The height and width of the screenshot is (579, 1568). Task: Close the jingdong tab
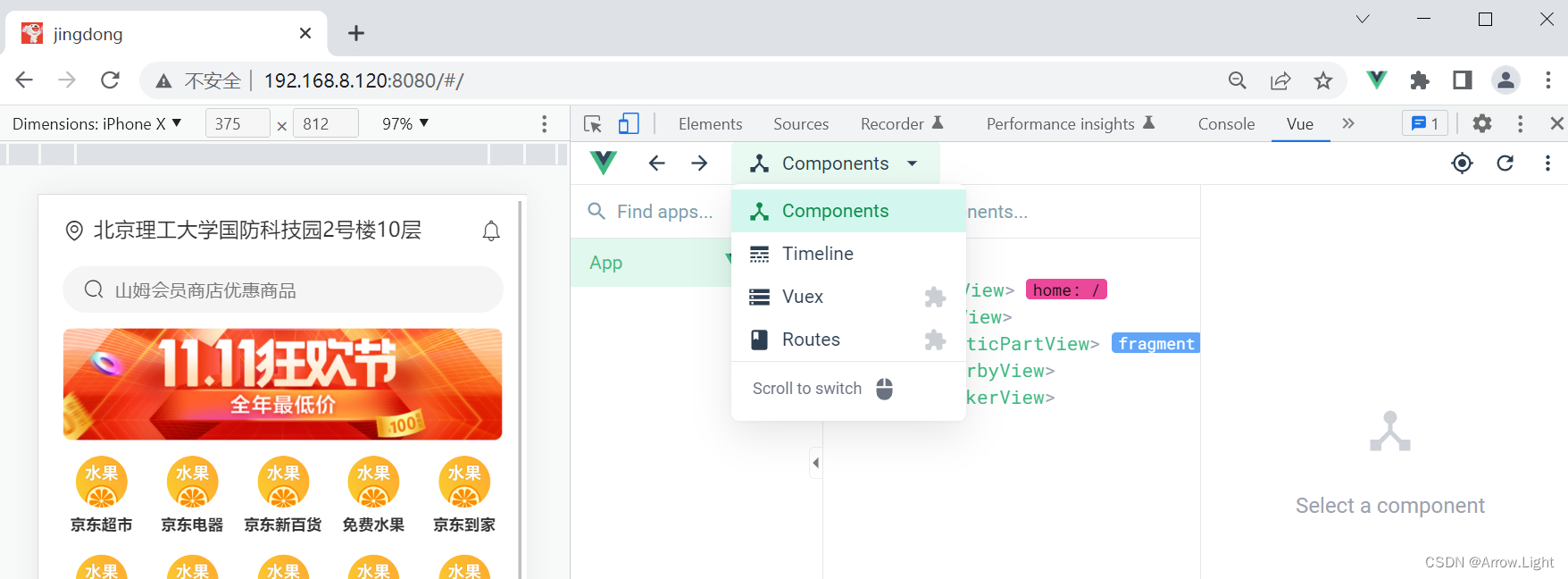click(305, 33)
